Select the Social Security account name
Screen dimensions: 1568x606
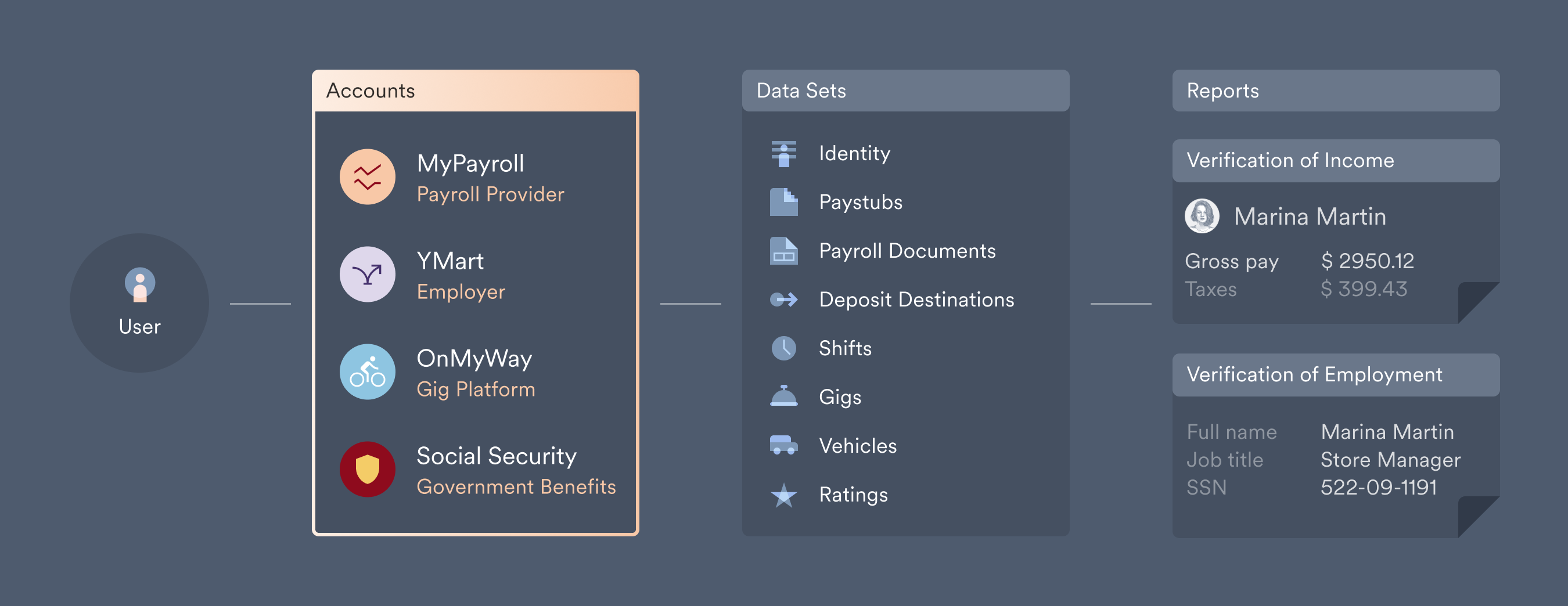(x=497, y=456)
